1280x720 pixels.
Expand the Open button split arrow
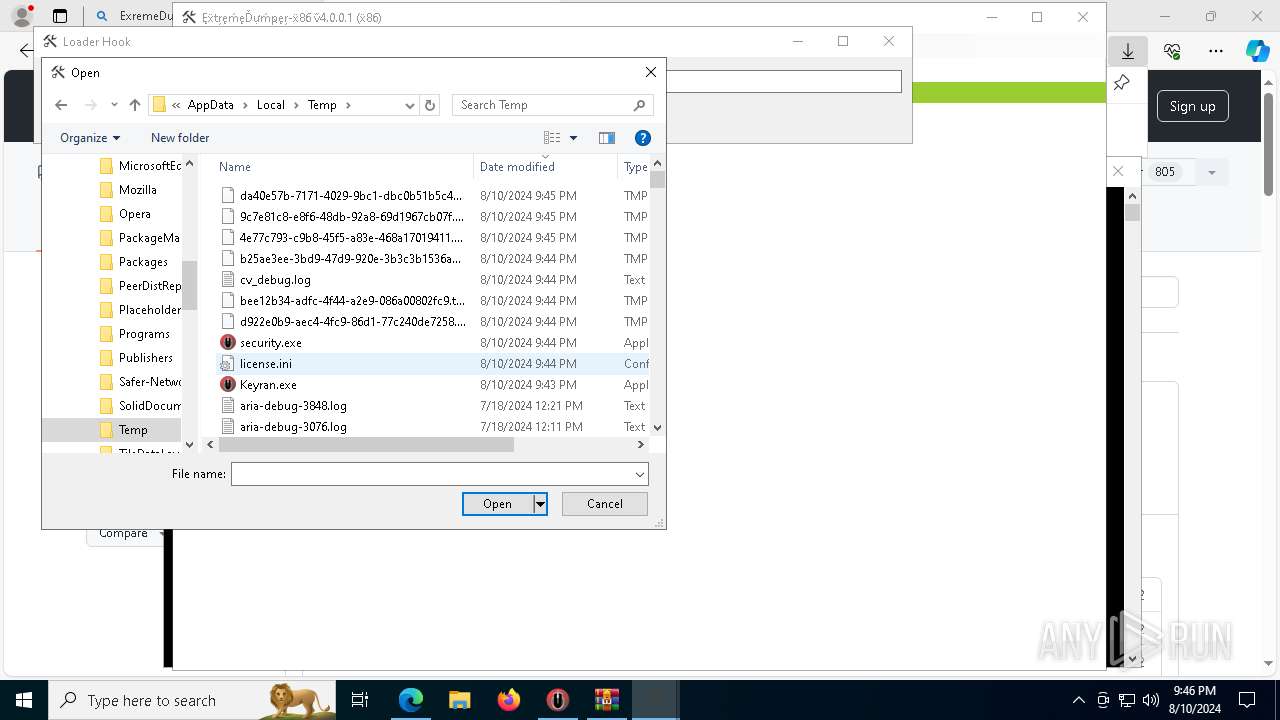(x=540, y=504)
